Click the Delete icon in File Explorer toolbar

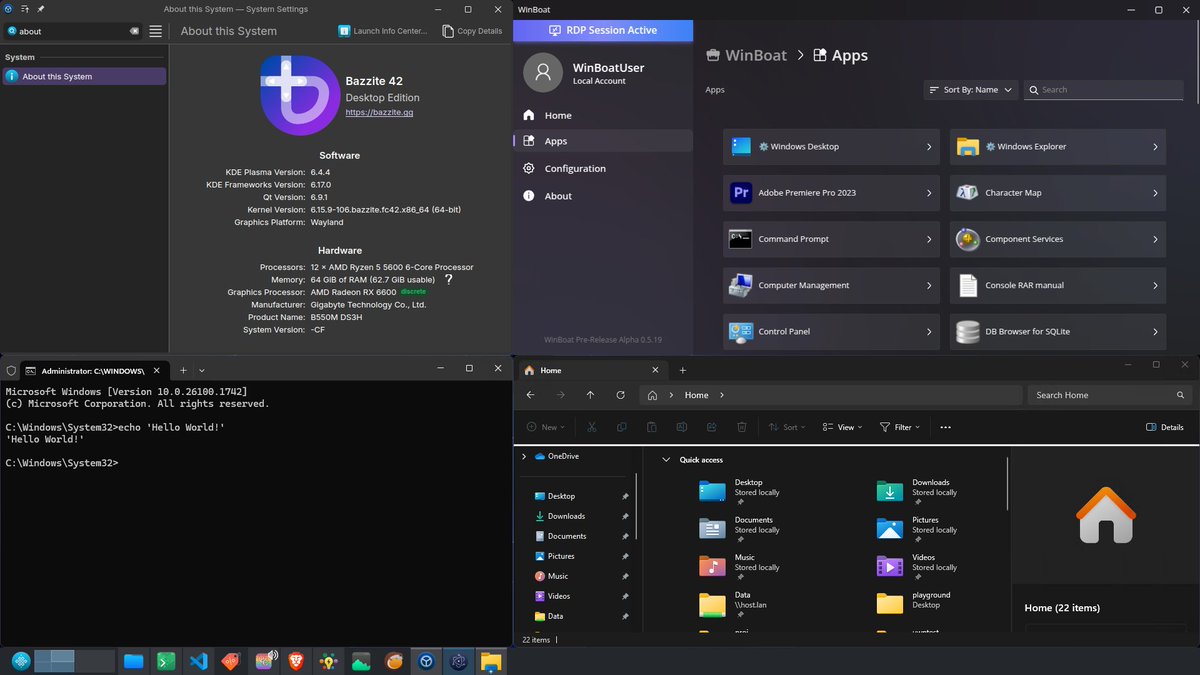click(740, 427)
